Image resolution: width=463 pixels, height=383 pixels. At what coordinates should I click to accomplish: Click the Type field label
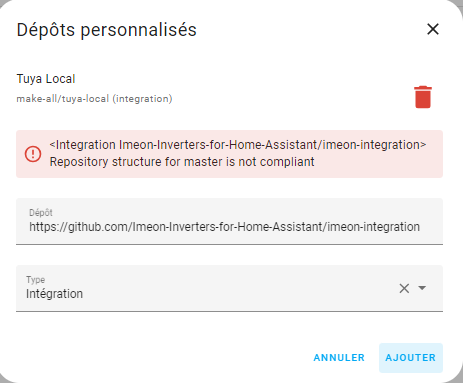click(x=35, y=280)
